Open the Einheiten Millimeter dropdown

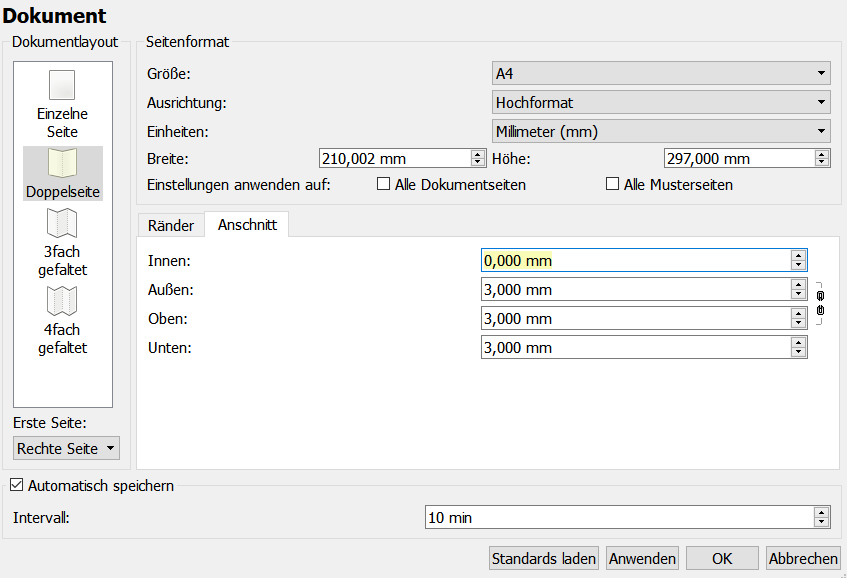pyautogui.click(x=661, y=131)
